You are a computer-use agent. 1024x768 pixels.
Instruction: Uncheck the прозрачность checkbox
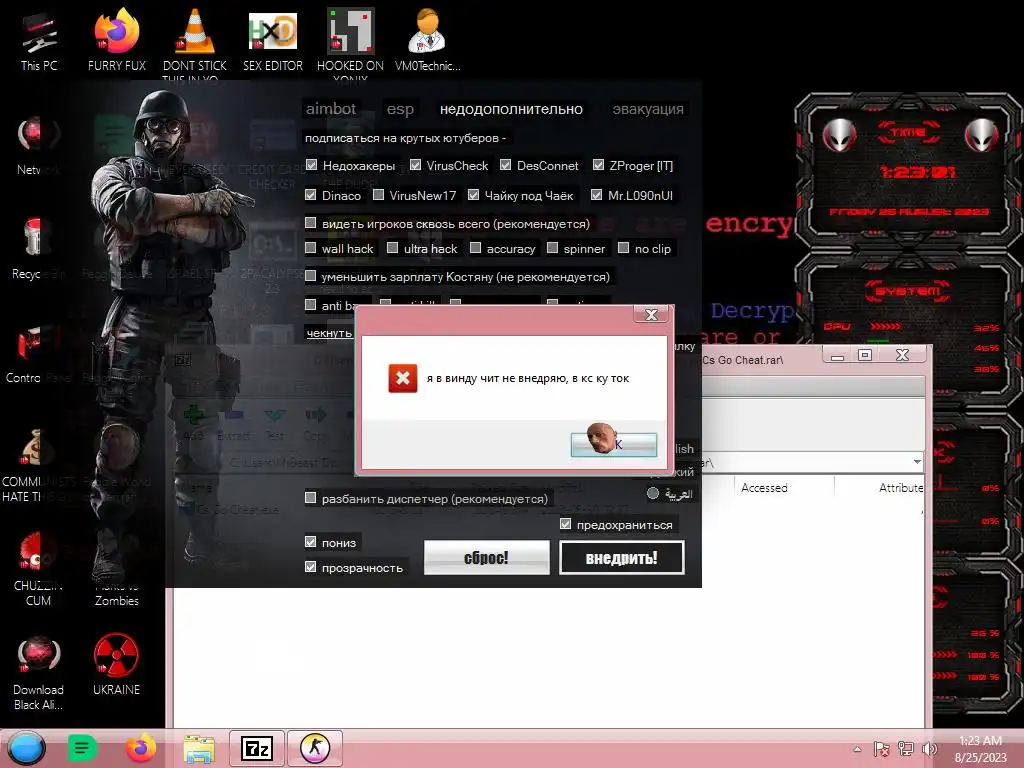tap(311, 568)
